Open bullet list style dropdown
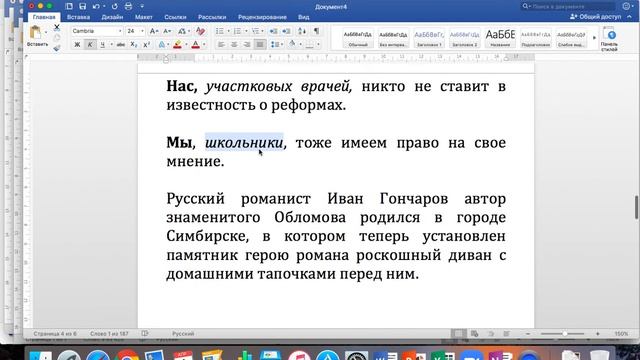Image resolution: width=640 pixels, height=360 pixels. pyautogui.click(x=228, y=31)
